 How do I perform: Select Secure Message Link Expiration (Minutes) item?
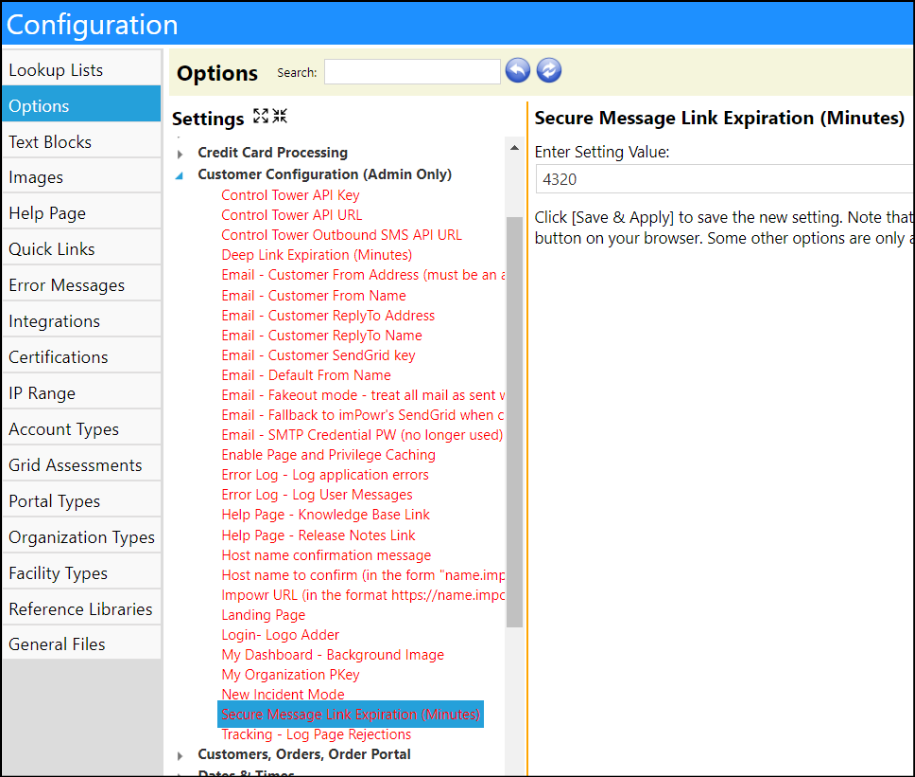(350, 714)
